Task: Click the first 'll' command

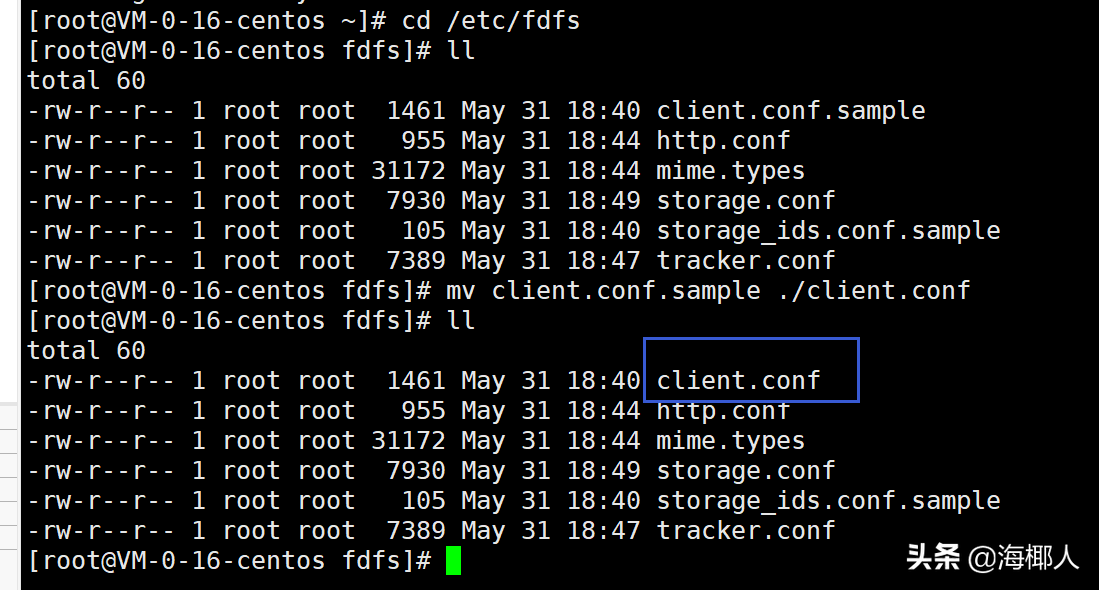Action: point(462,51)
